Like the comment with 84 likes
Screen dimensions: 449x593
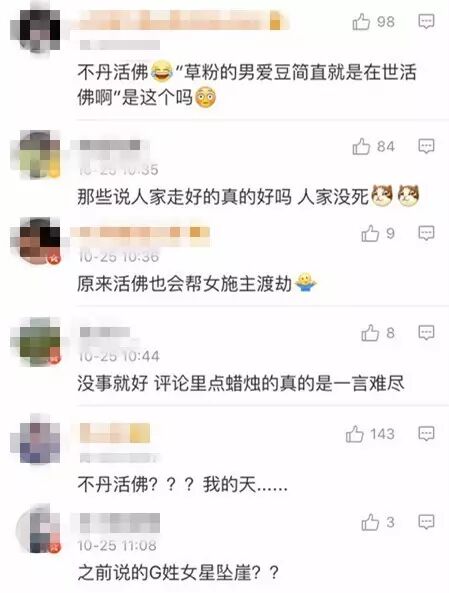click(361, 146)
